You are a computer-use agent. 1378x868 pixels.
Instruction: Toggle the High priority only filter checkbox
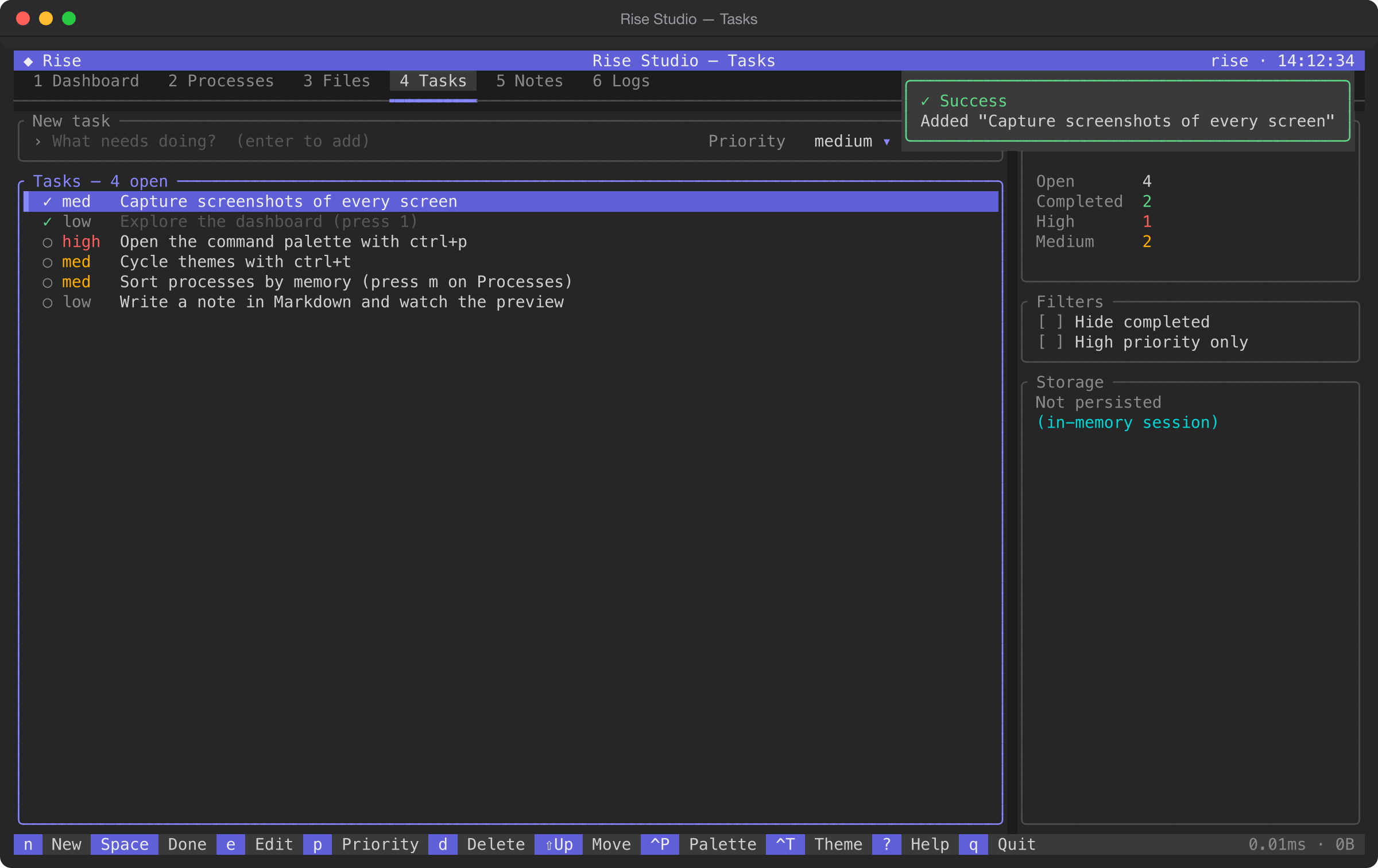coord(1051,342)
